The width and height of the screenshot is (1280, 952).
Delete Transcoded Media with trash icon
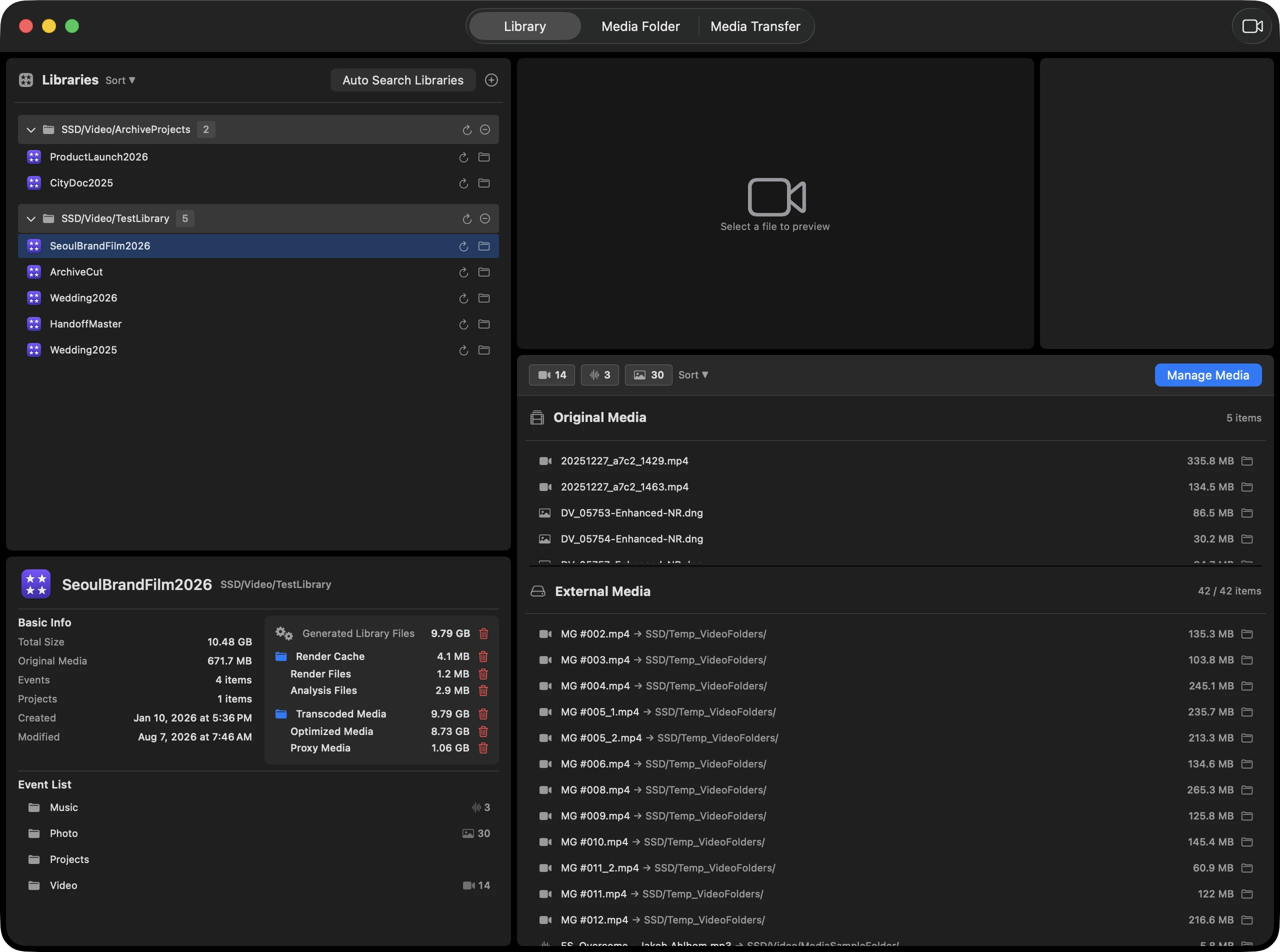click(483, 714)
